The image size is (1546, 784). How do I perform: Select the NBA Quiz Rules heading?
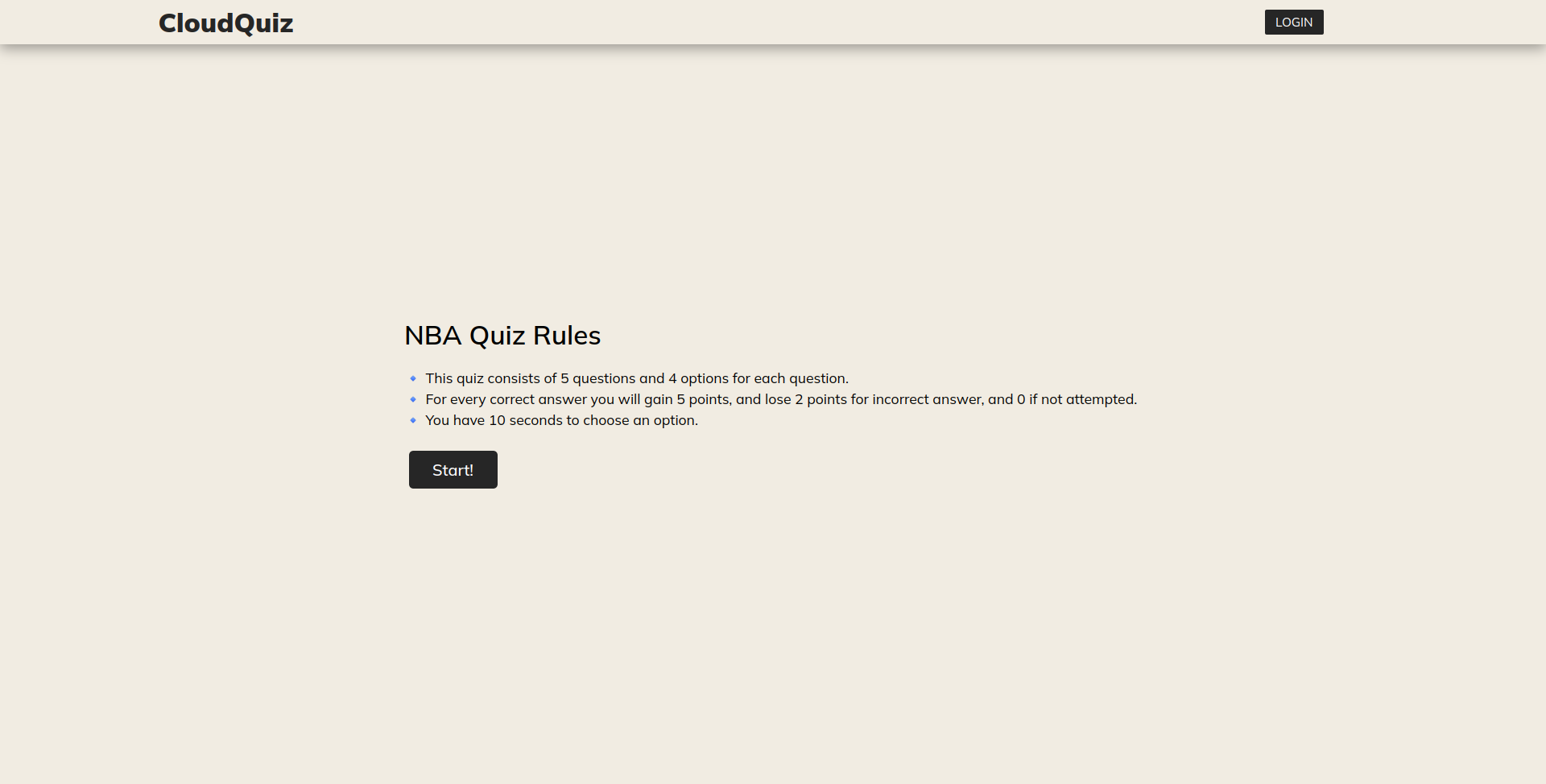pos(502,335)
